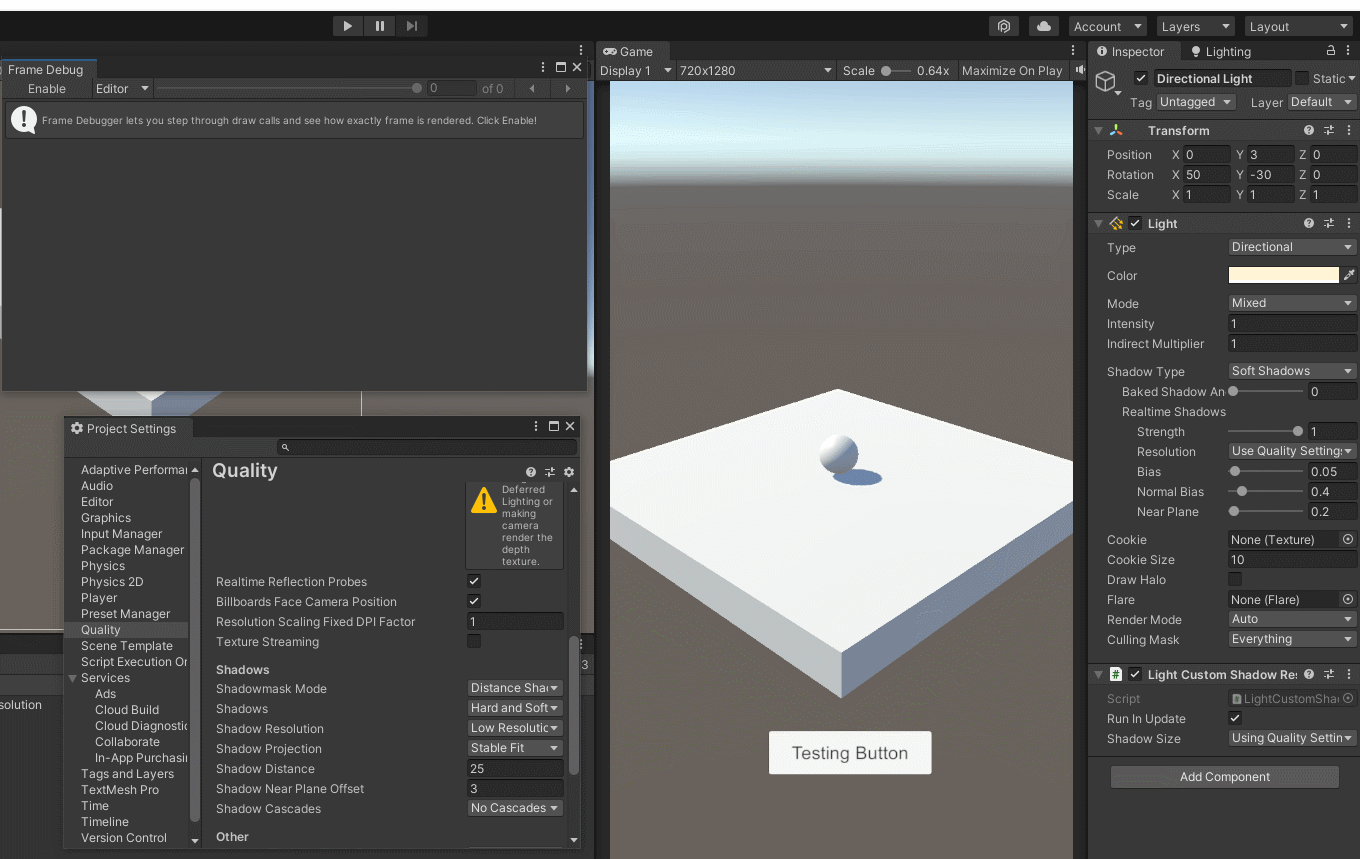Select Graphics in Project Settings list
The width and height of the screenshot is (1360, 859).
pos(106,518)
